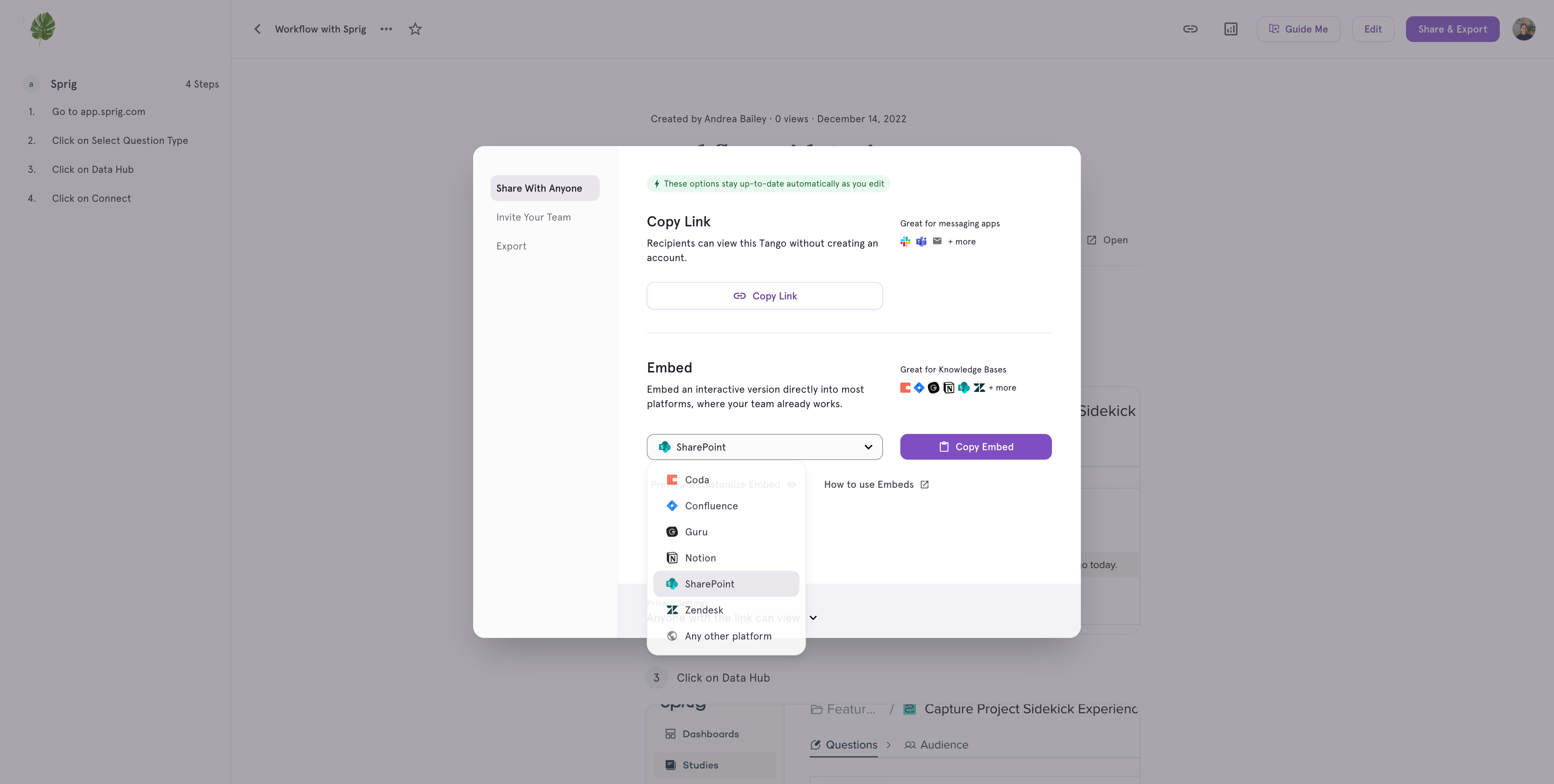Open the three-dot more options menu
This screenshot has width=1554, height=784.
(386, 29)
